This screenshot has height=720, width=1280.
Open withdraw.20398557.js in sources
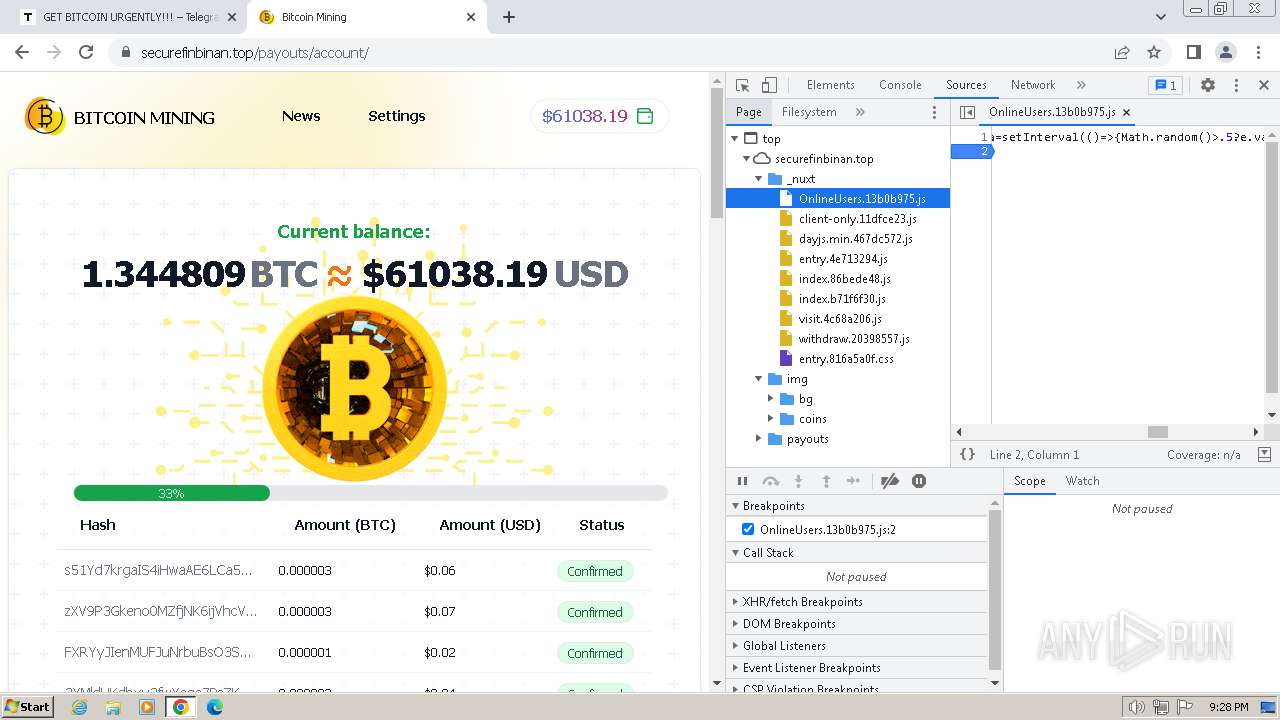coord(854,339)
